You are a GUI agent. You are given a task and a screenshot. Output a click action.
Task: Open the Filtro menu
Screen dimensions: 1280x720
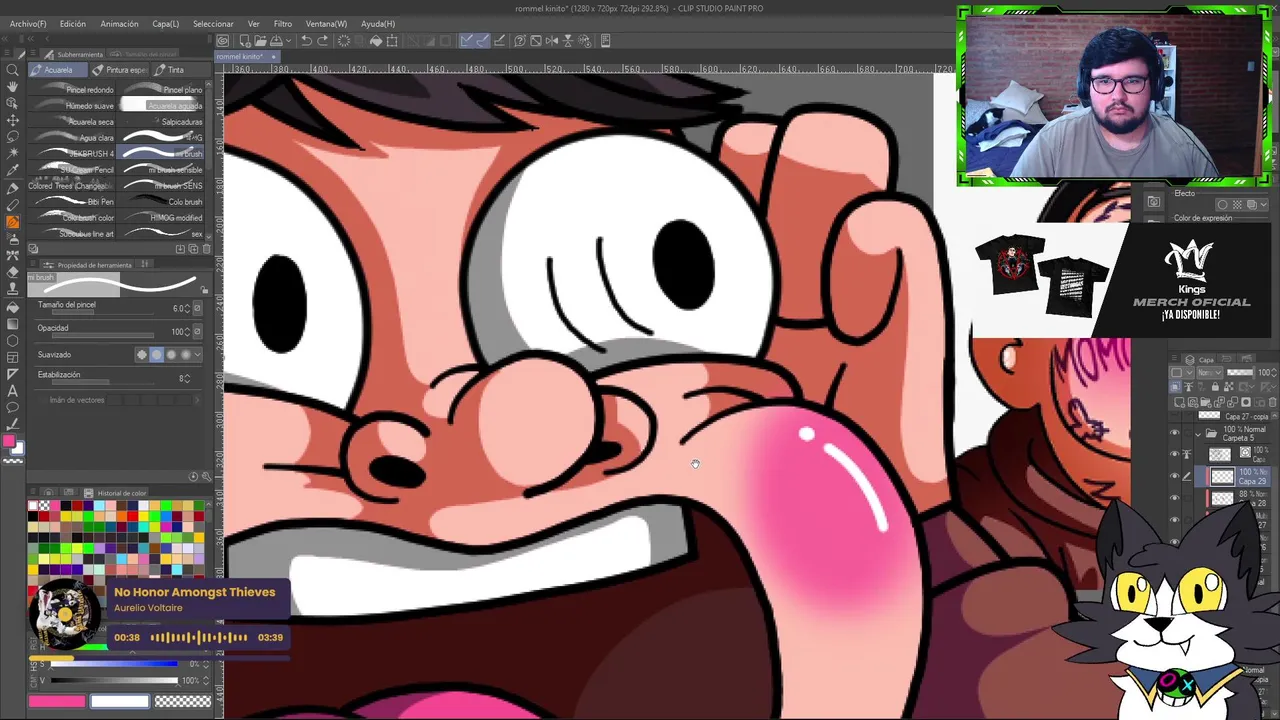[283, 23]
